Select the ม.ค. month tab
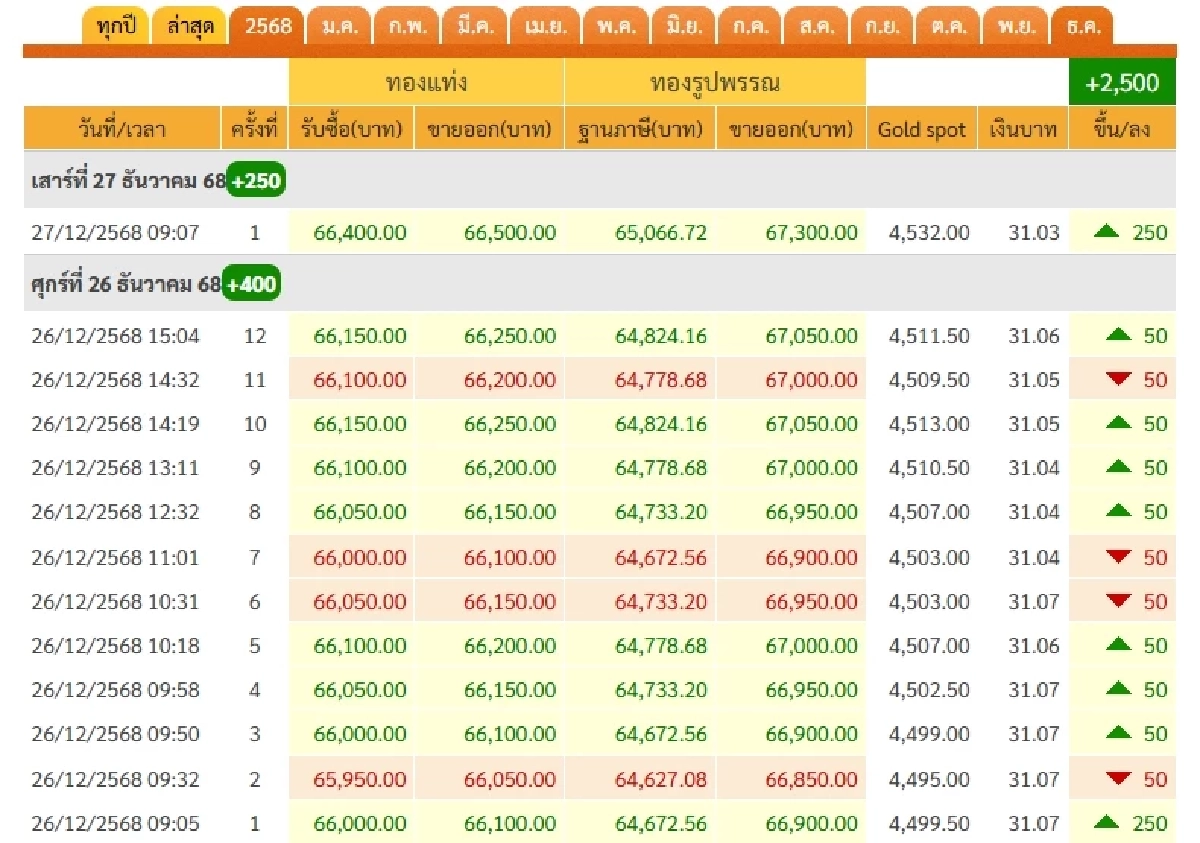Screen dimensions: 1200x843 (x=339, y=27)
